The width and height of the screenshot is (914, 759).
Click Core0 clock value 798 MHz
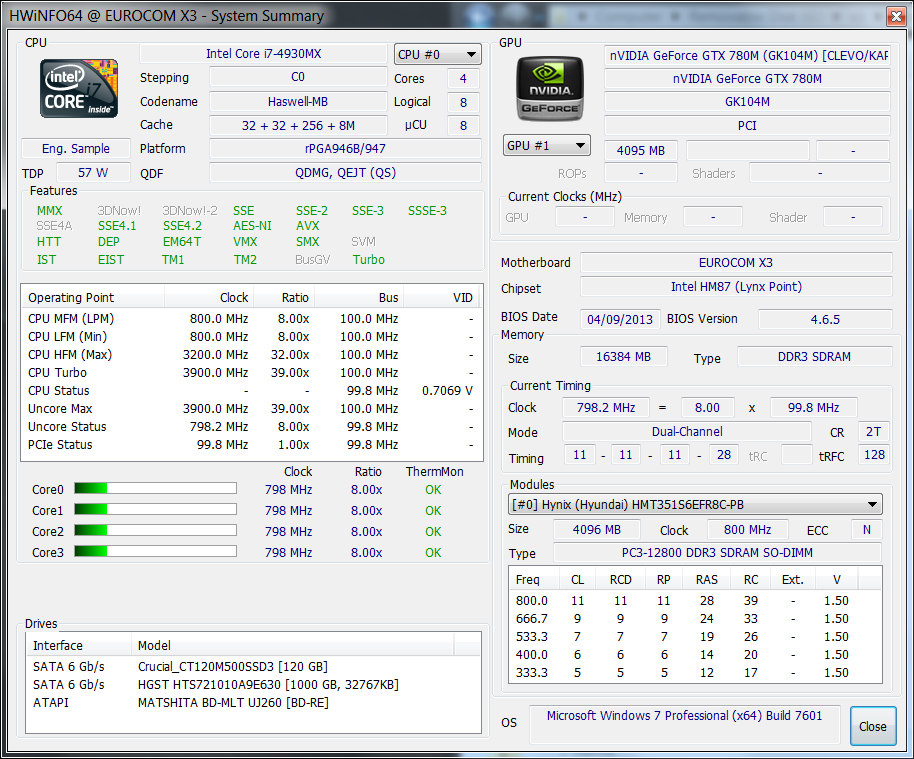289,490
